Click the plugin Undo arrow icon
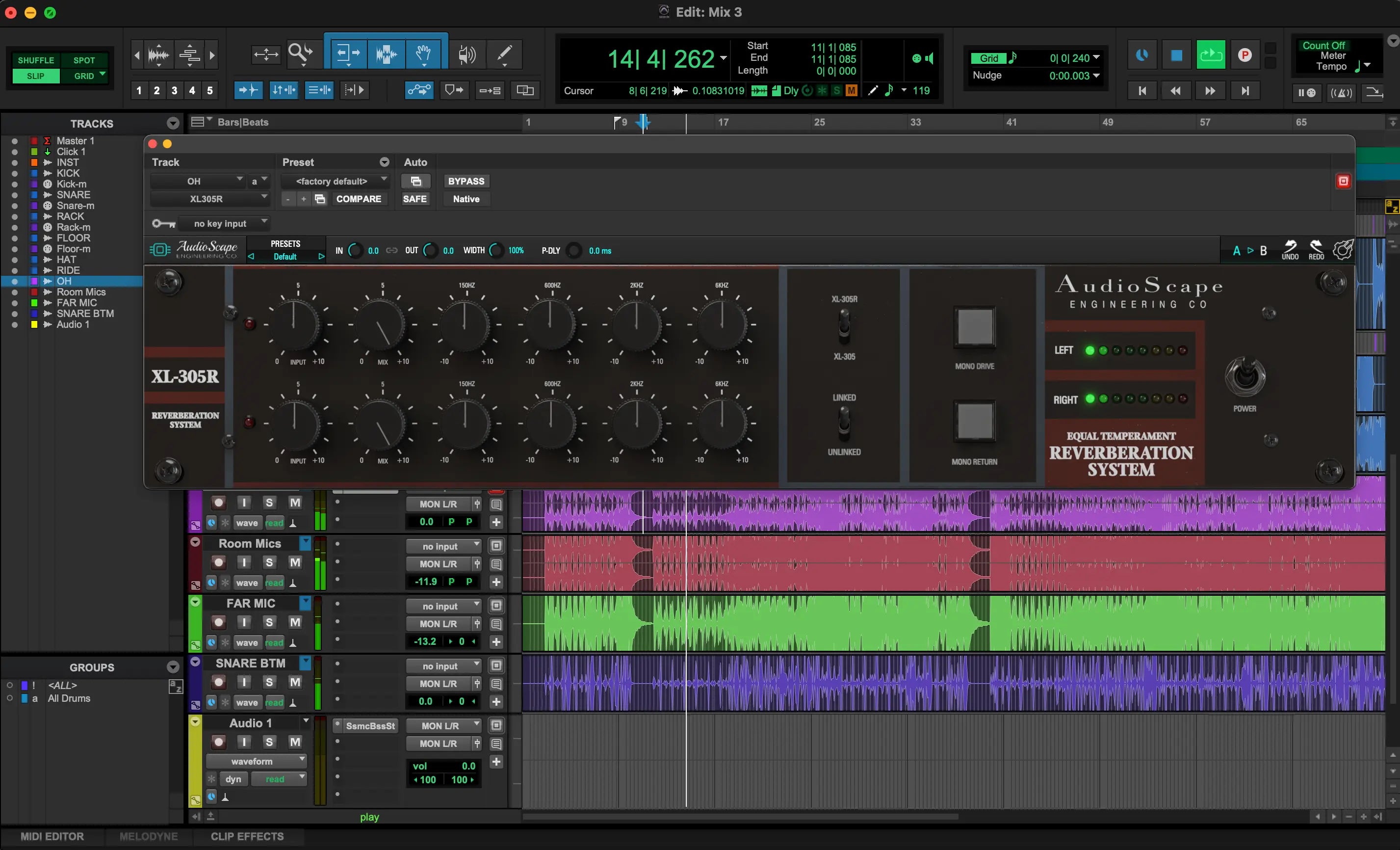1400x850 pixels. click(x=1290, y=247)
